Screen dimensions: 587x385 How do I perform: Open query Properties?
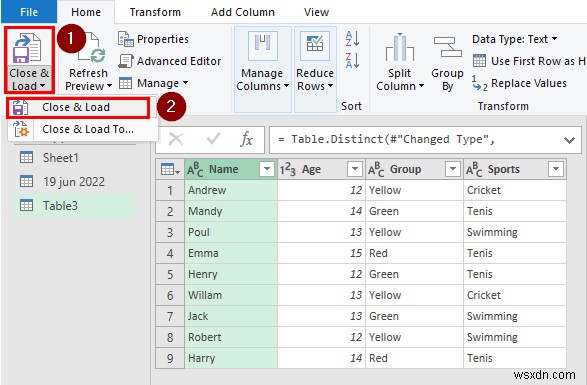[153, 39]
